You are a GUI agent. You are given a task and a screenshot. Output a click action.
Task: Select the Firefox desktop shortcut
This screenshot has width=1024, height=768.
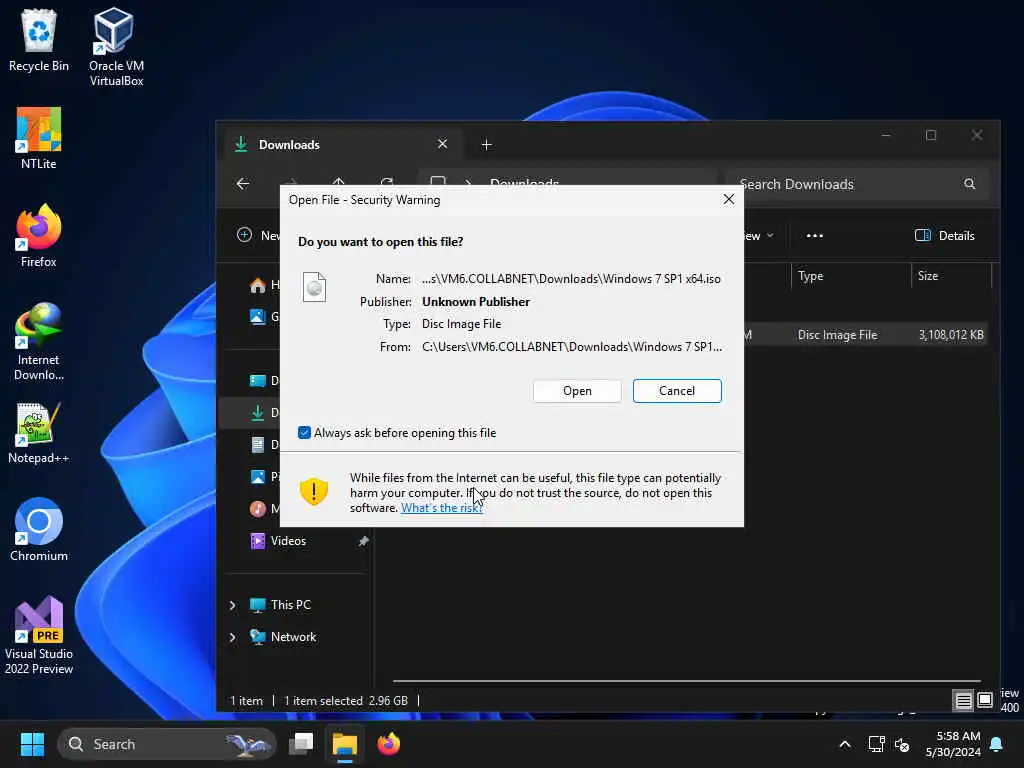[x=39, y=236]
